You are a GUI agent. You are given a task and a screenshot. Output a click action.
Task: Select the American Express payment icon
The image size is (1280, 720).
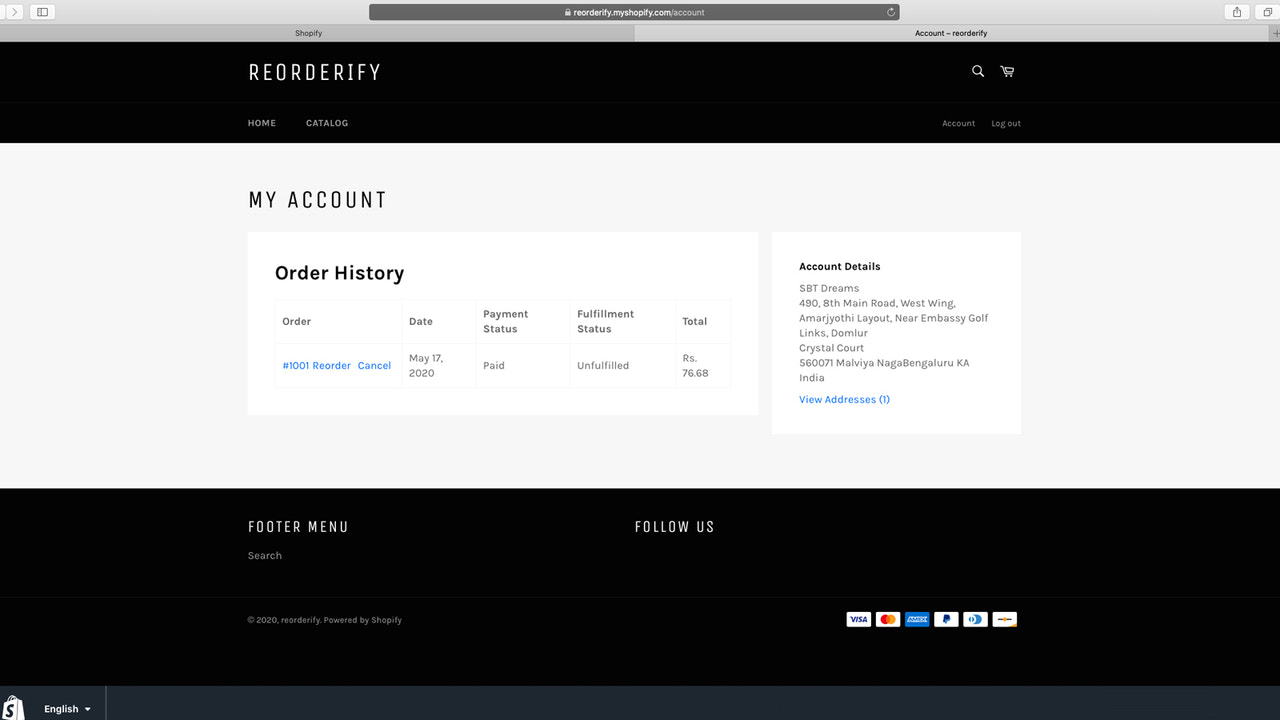(916, 619)
